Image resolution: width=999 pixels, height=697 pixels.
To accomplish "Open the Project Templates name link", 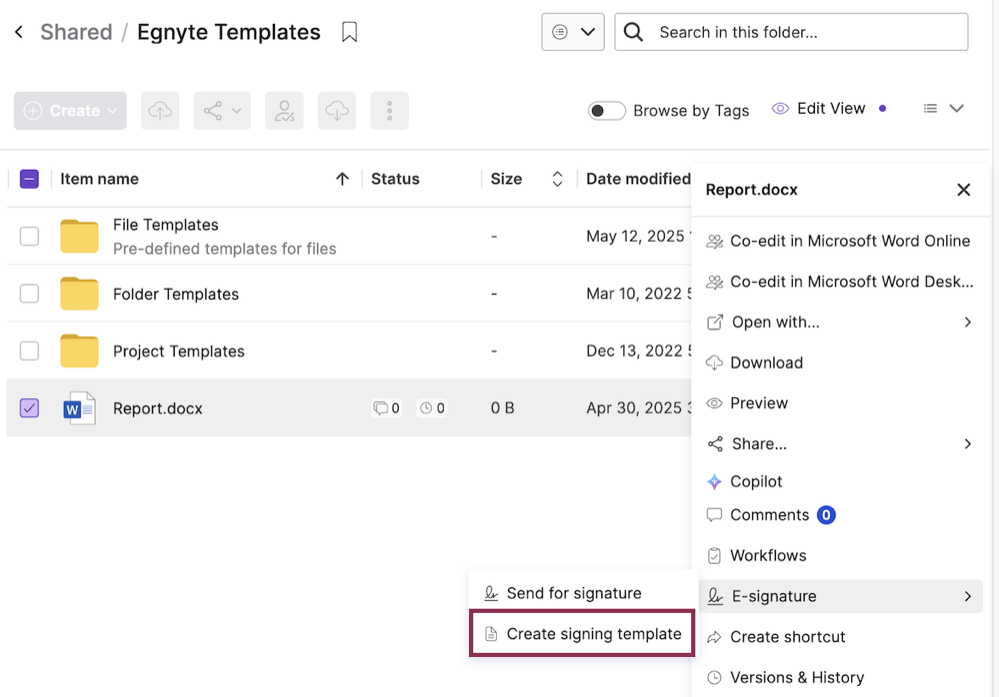I will point(178,352).
